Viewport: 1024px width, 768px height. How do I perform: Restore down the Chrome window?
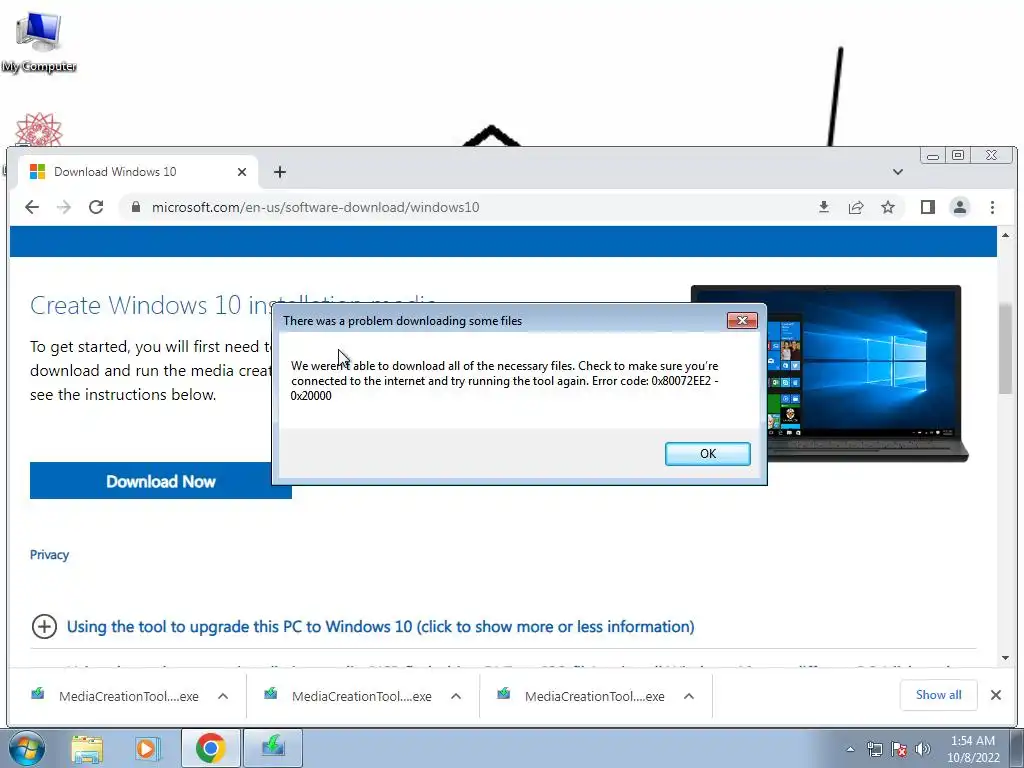coord(957,155)
